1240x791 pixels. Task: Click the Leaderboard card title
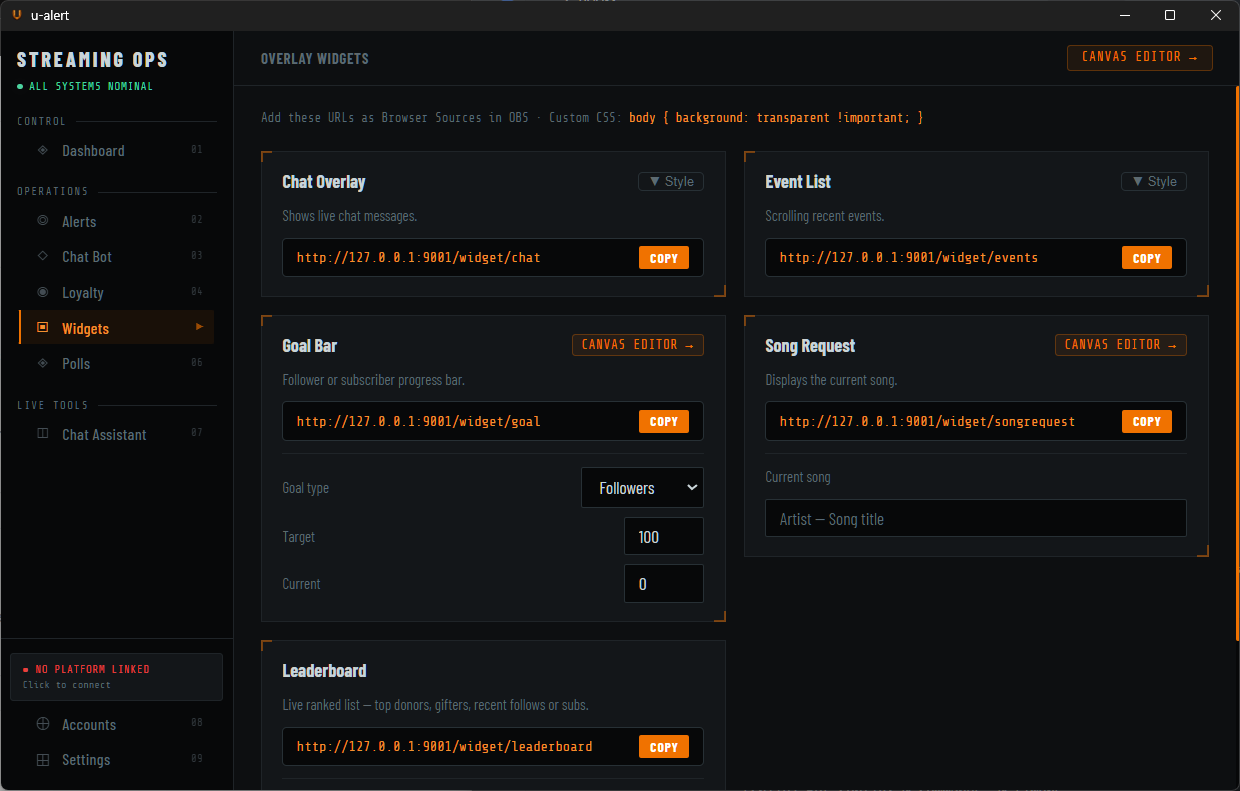pyautogui.click(x=324, y=670)
